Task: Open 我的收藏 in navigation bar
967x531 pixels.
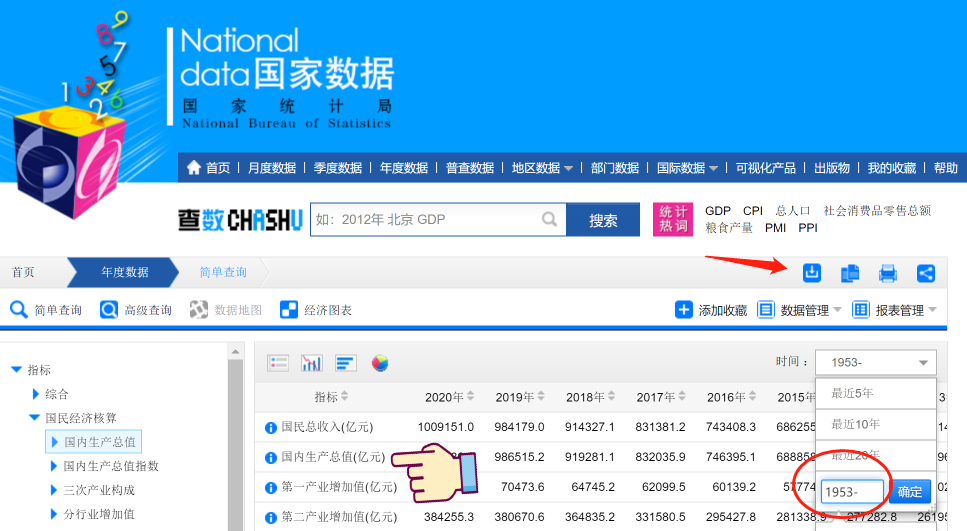Action: (892, 168)
